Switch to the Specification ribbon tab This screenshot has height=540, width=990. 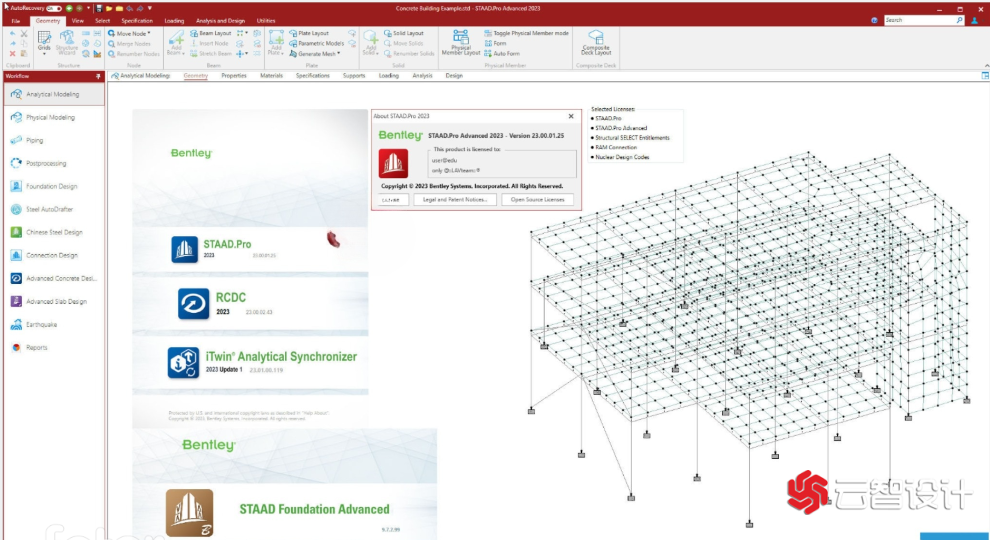point(137,21)
